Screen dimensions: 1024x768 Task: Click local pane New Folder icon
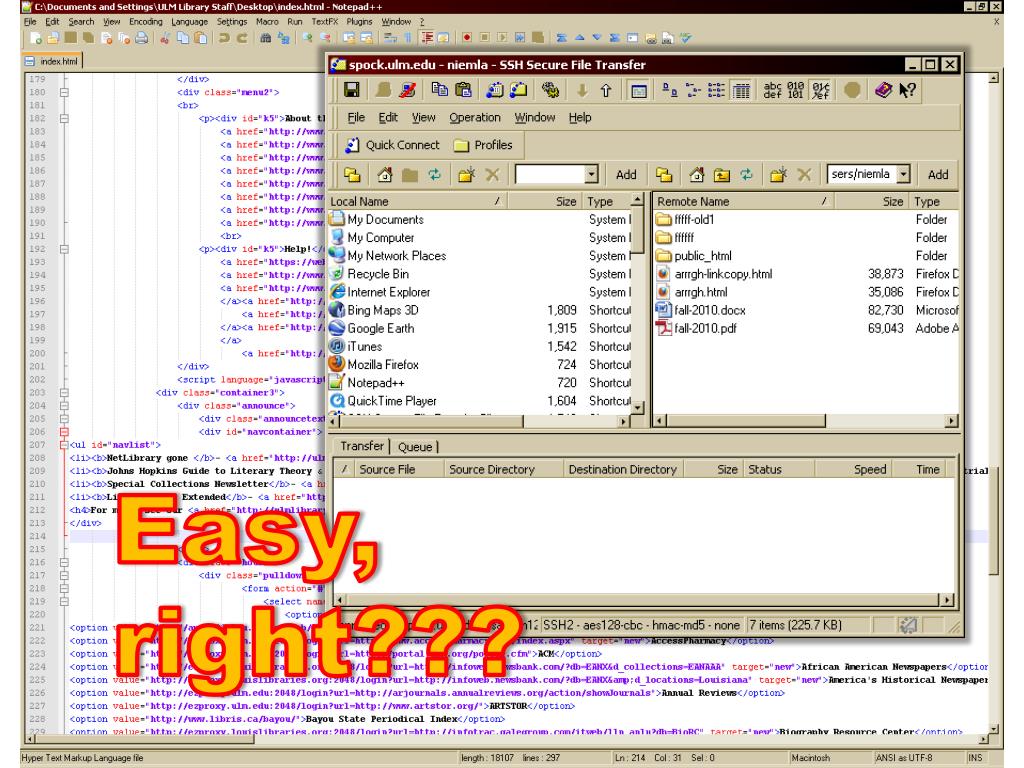pos(466,174)
